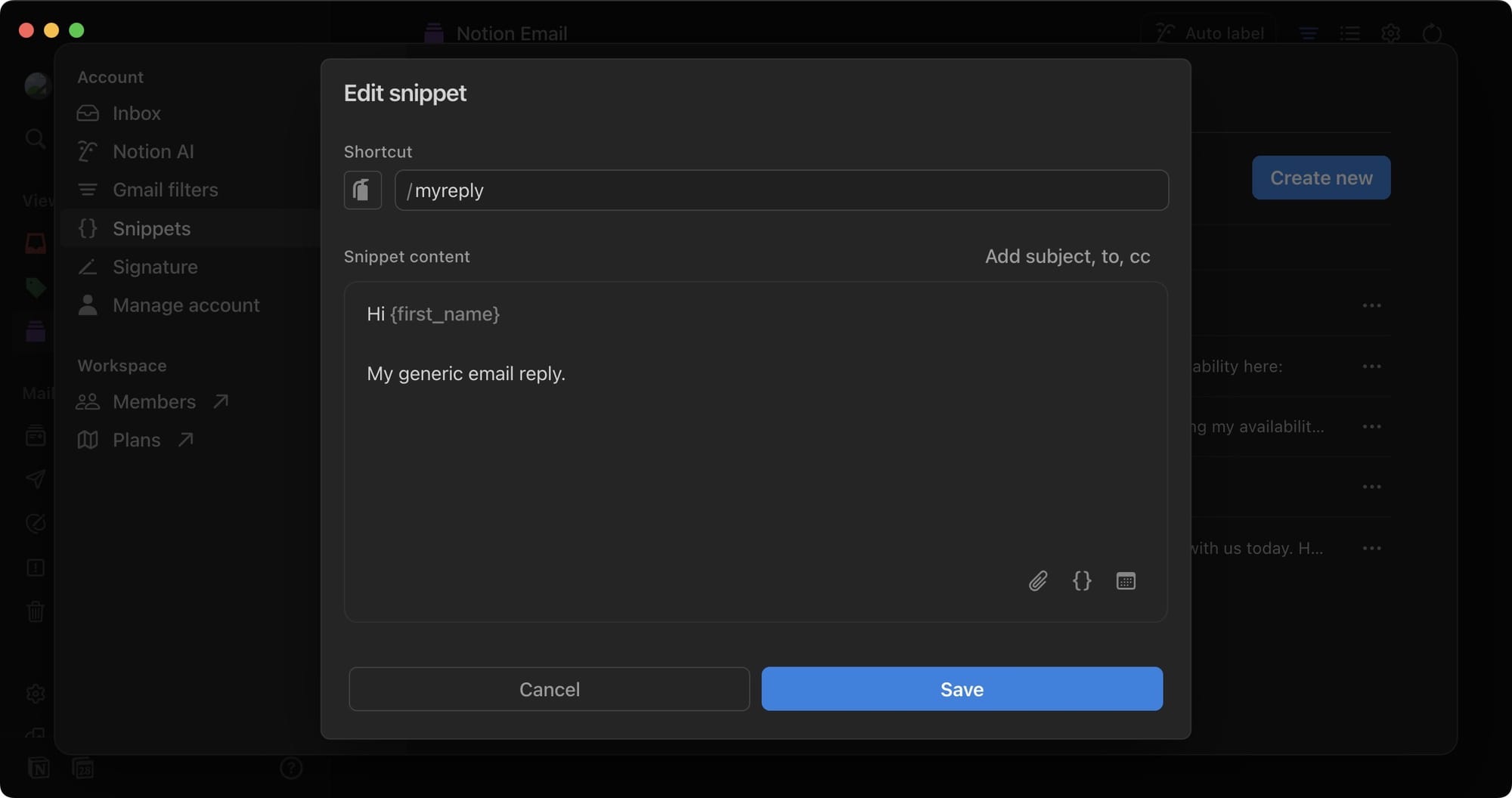Open the more menu for the 'my availabilit...' snippet
Image resolution: width=1512 pixels, height=798 pixels.
(1371, 427)
